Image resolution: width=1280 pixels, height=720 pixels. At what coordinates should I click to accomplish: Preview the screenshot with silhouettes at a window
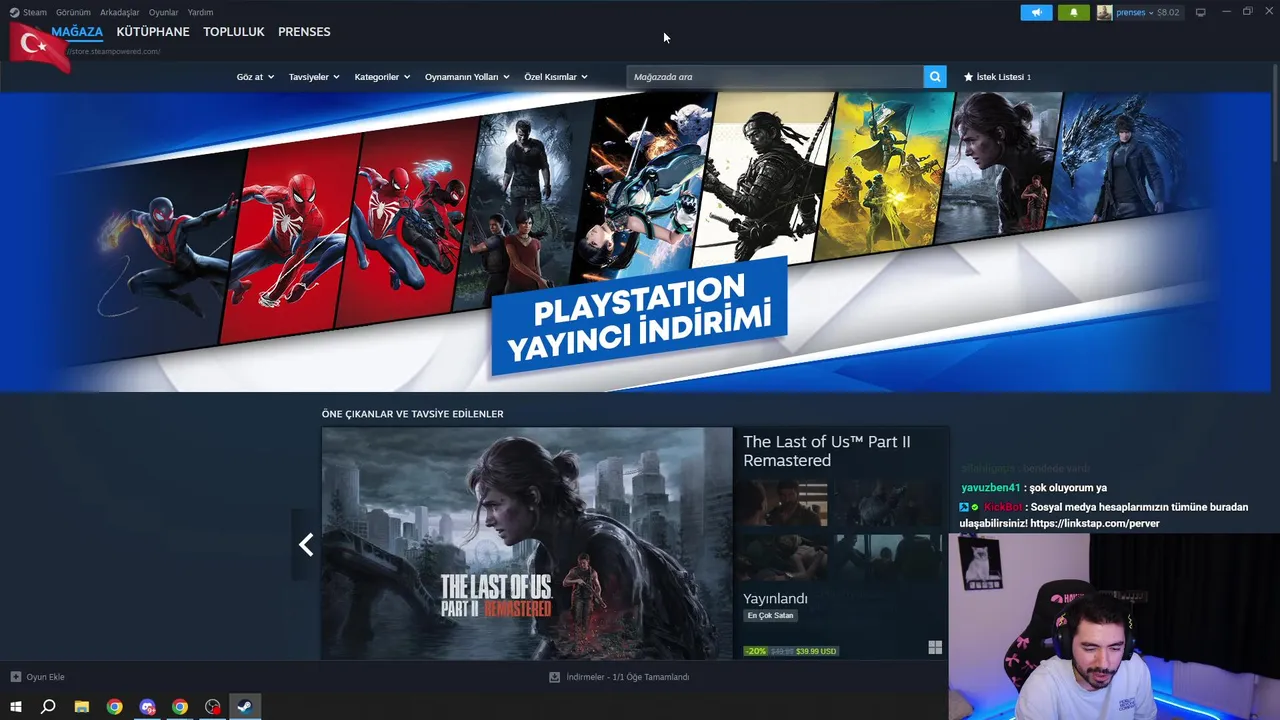coord(890,557)
